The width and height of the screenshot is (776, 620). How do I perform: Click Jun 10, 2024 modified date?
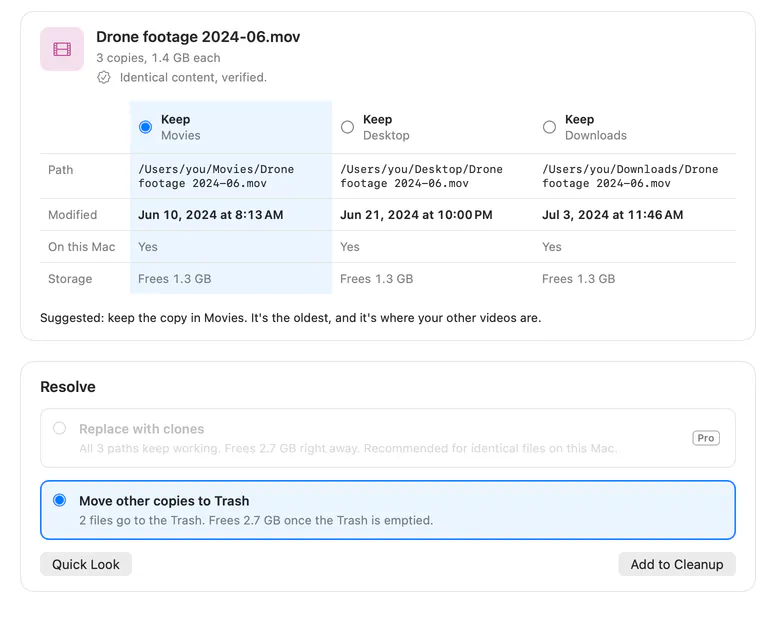tap(211, 215)
